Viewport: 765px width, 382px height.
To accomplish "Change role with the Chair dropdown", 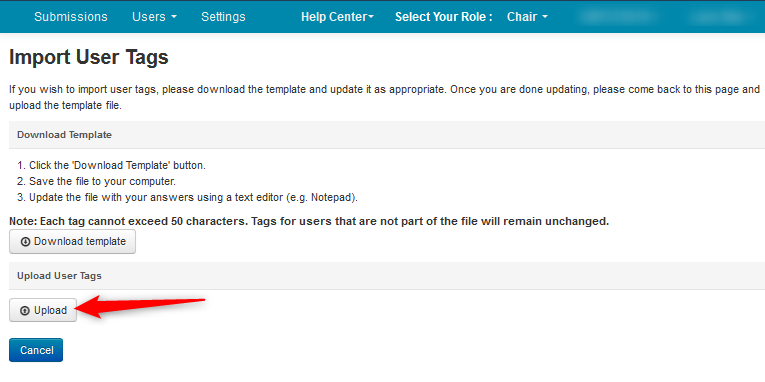I will click(527, 17).
